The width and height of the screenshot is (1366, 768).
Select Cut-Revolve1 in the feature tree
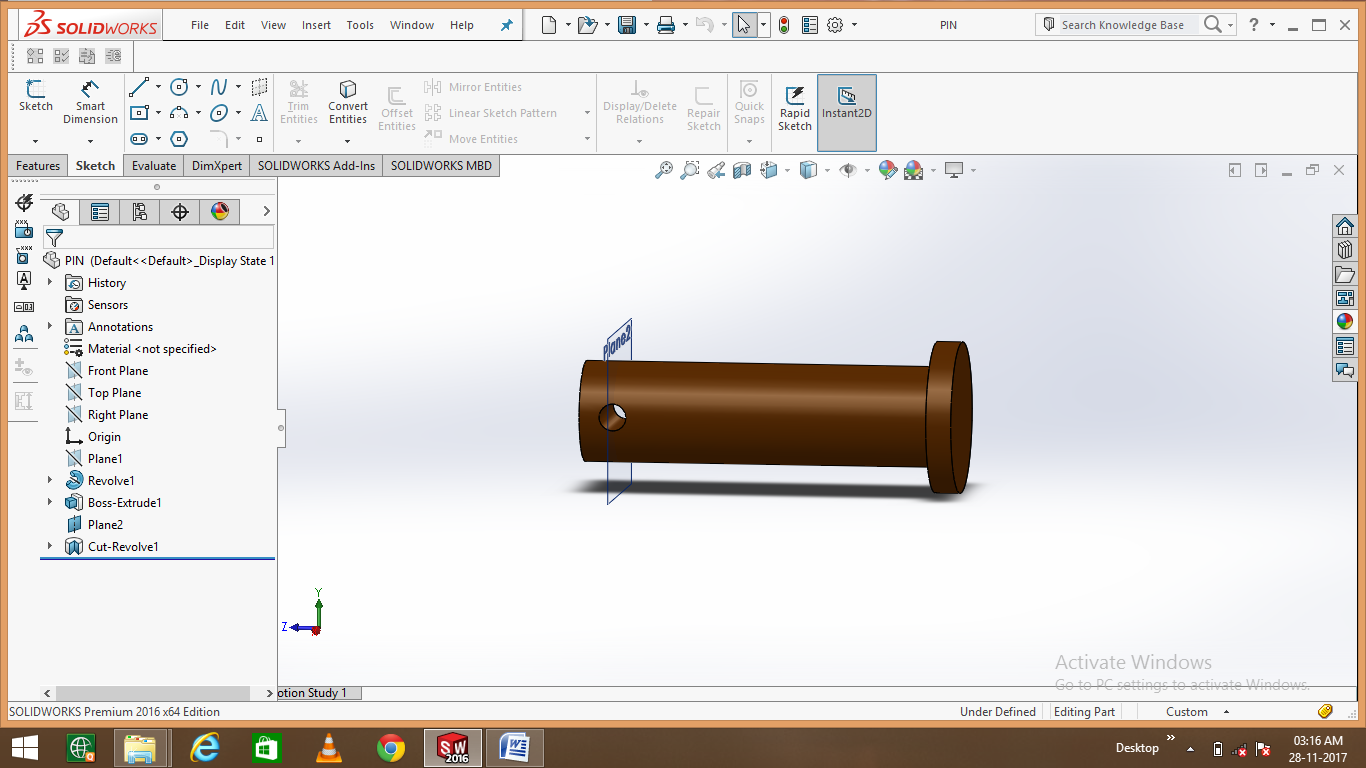click(123, 546)
